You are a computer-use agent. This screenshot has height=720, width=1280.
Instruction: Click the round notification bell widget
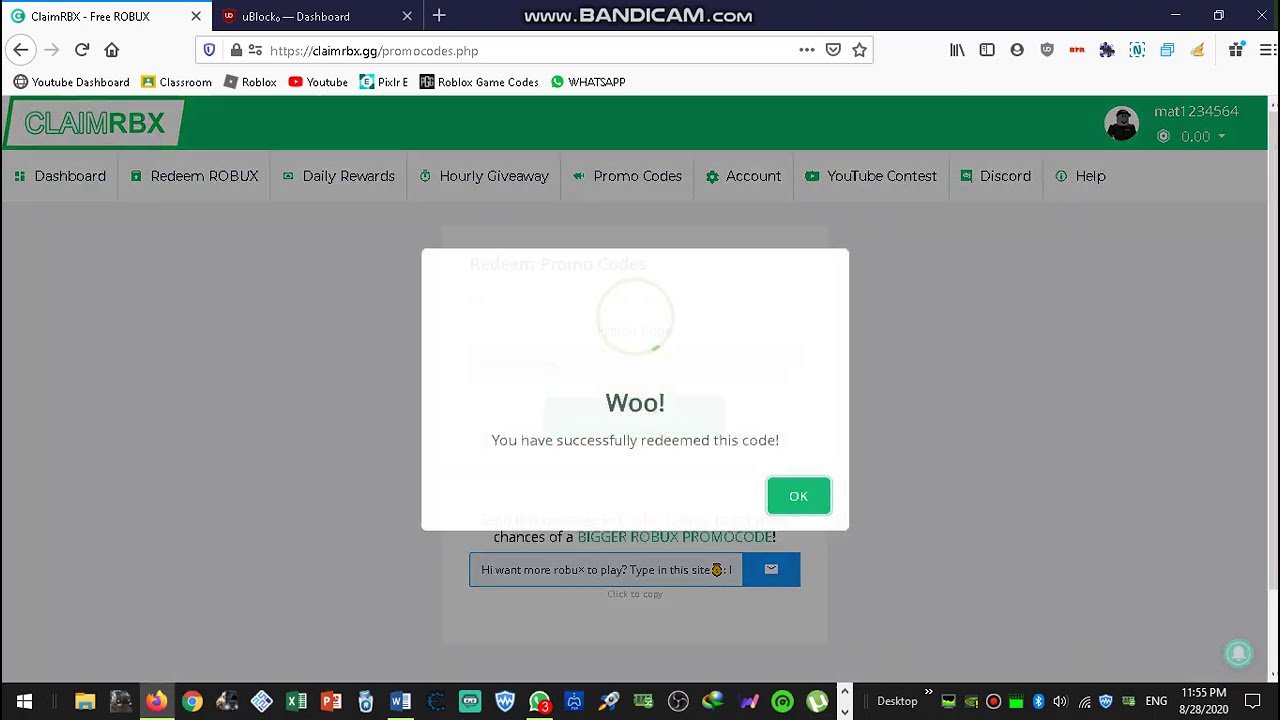click(1238, 653)
